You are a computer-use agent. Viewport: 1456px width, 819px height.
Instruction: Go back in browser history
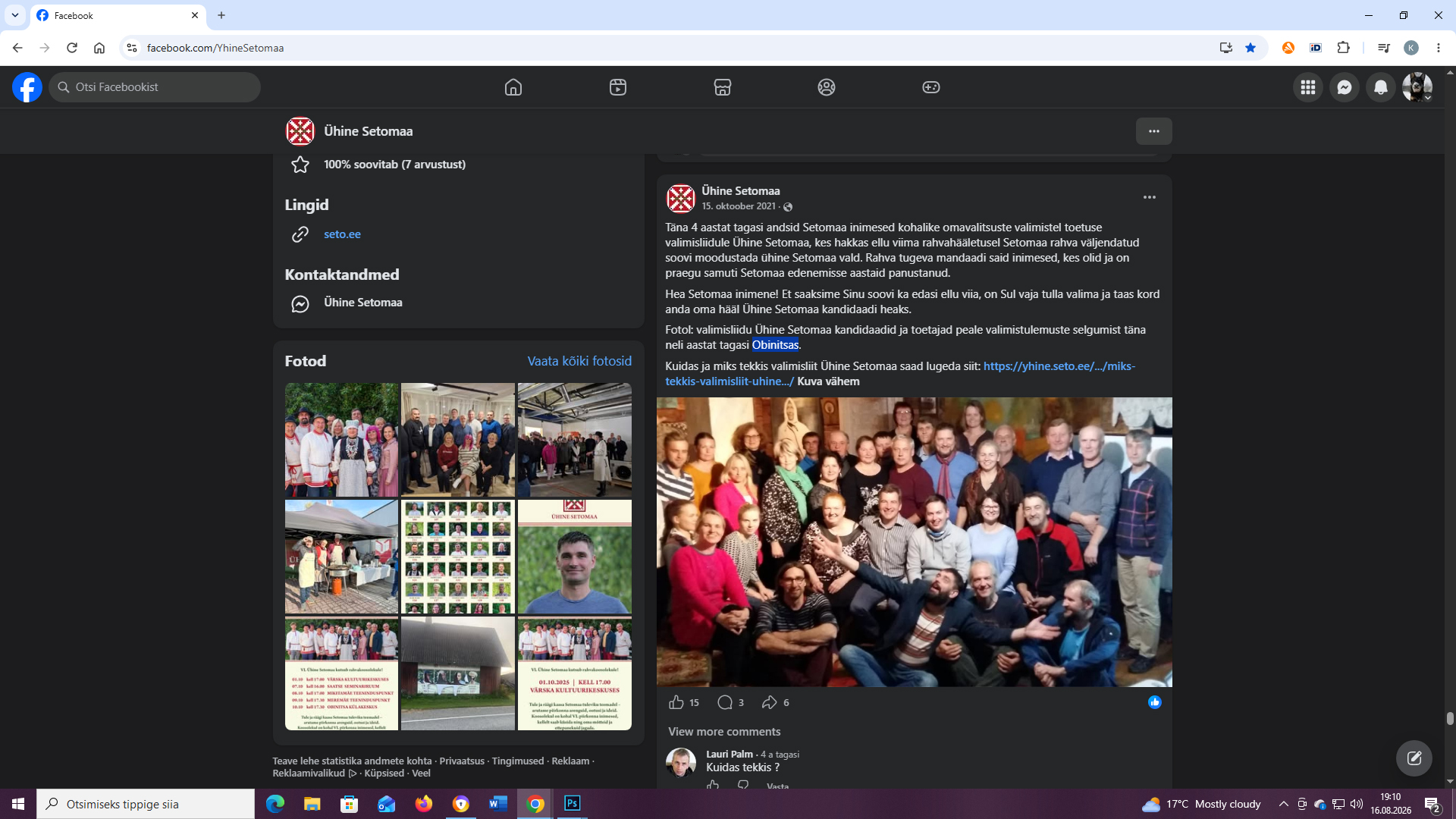17,48
